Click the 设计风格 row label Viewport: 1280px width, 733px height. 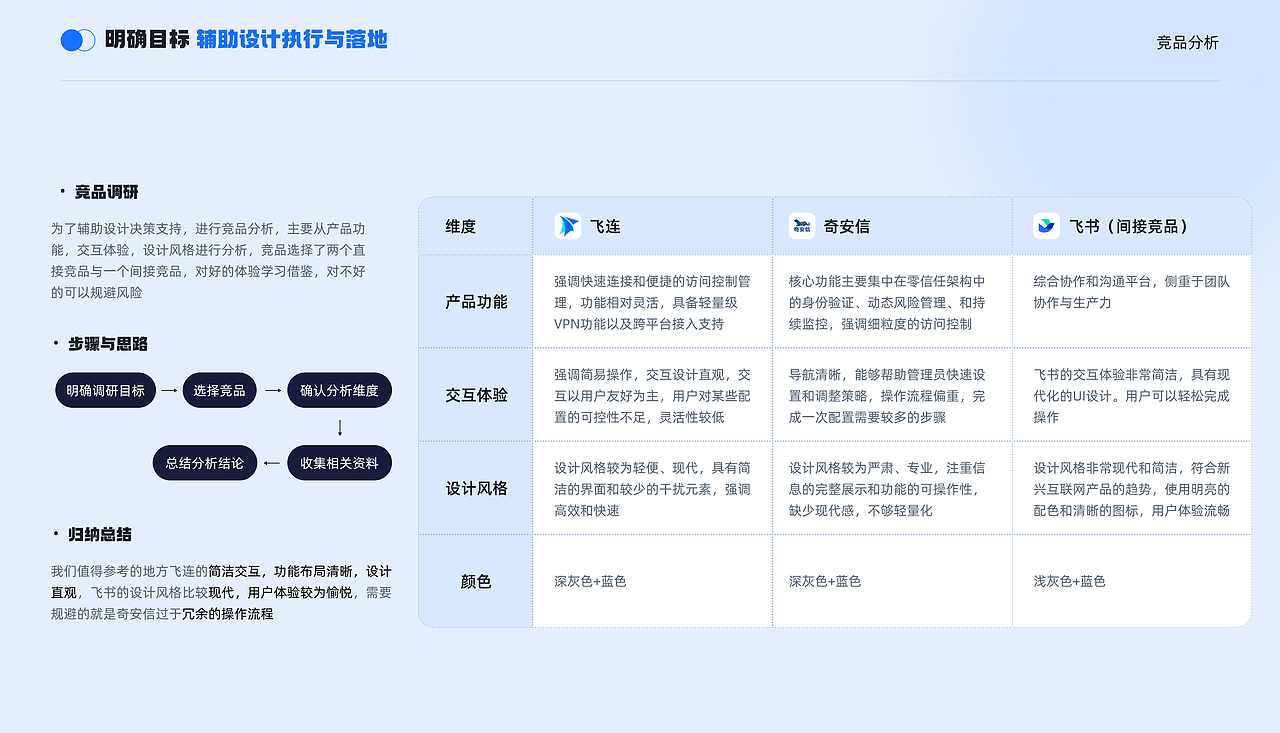[x=476, y=489]
